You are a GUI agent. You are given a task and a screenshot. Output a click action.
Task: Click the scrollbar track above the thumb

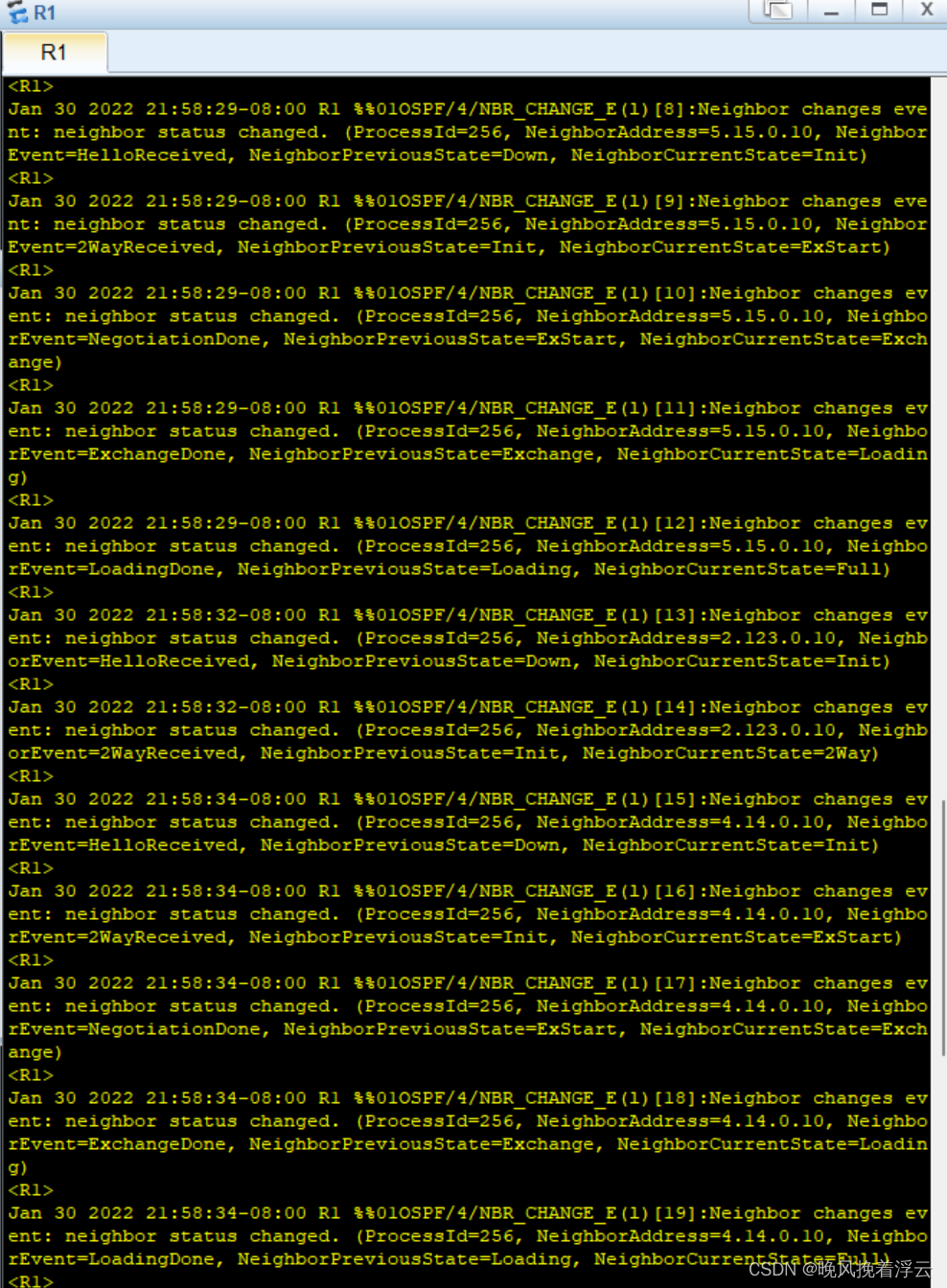tap(942, 438)
